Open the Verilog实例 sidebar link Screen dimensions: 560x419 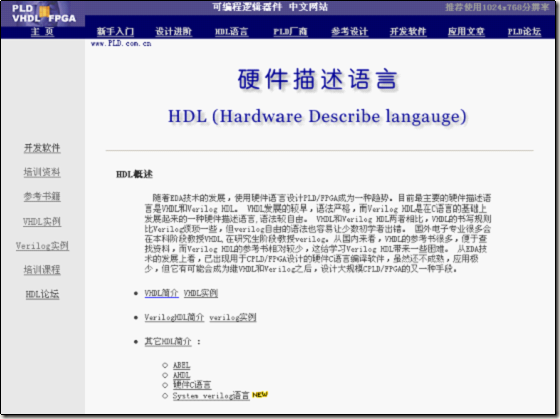click(42, 246)
